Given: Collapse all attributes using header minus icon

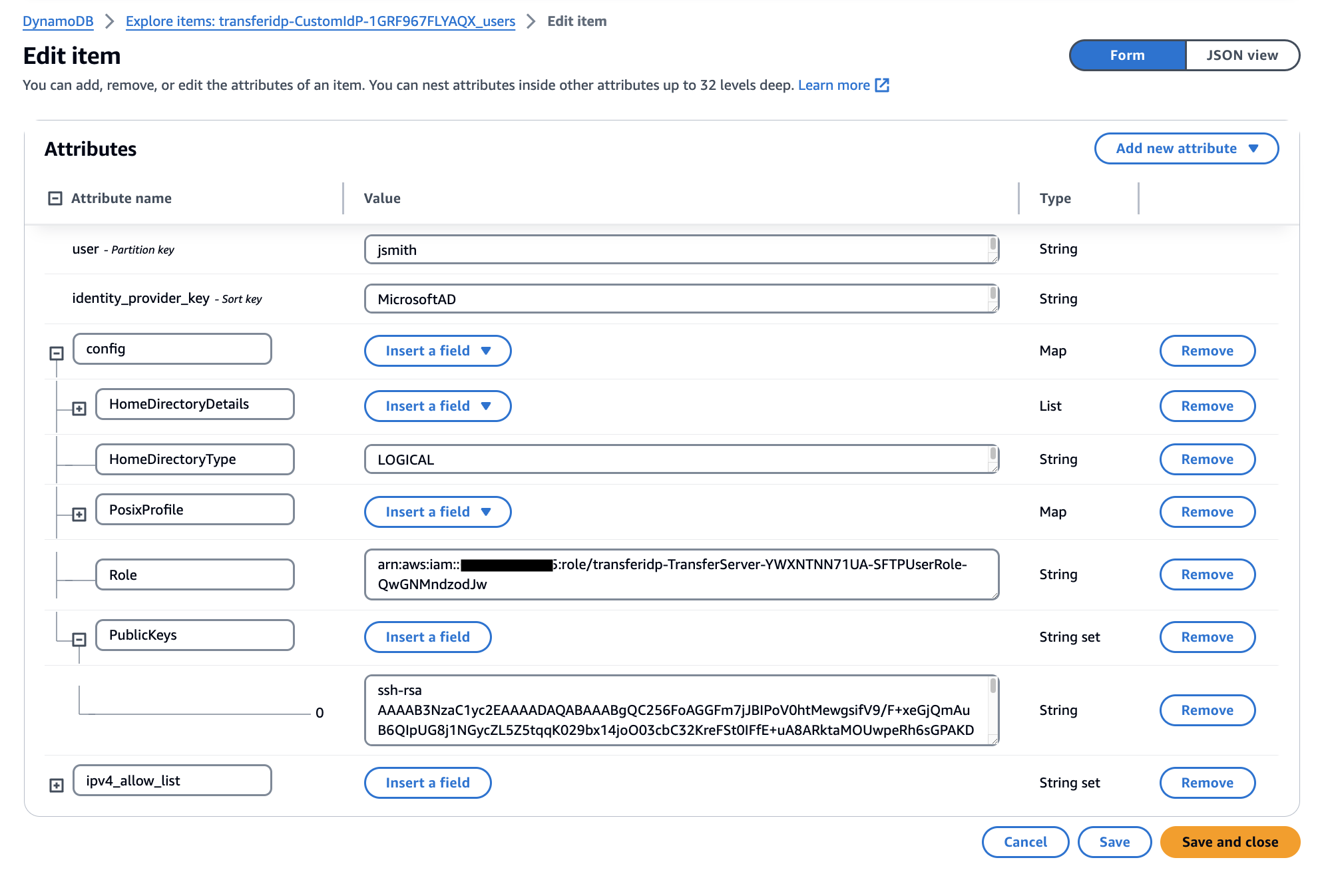Looking at the screenshot, I should coord(55,198).
